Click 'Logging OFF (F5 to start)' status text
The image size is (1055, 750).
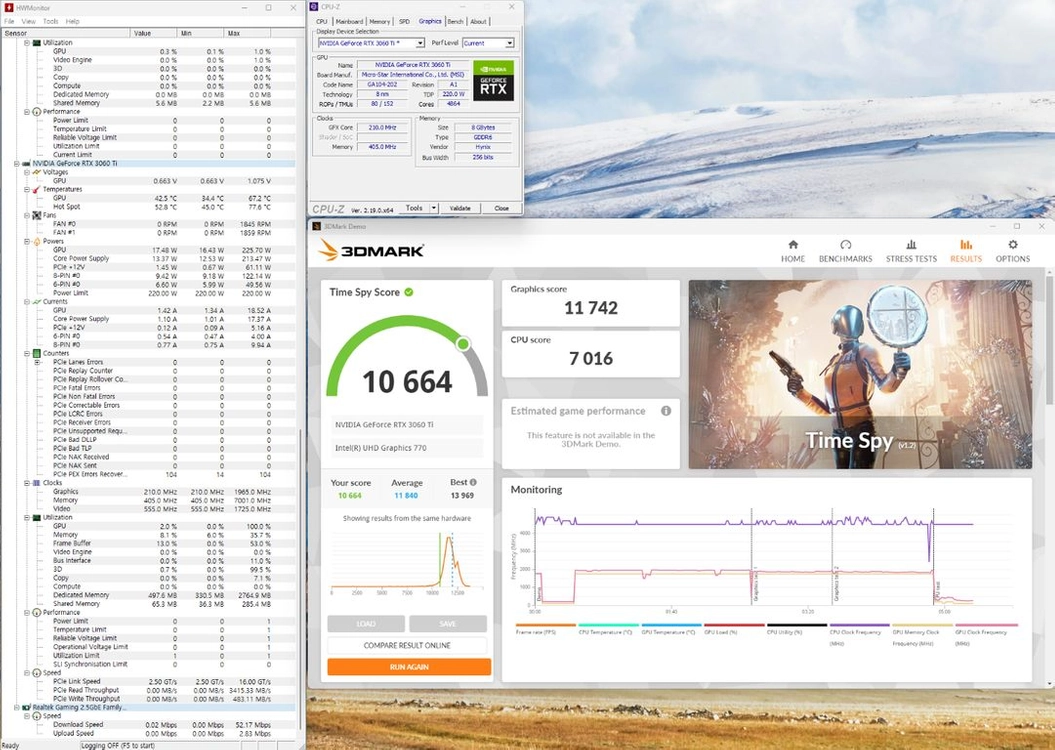[118, 745]
